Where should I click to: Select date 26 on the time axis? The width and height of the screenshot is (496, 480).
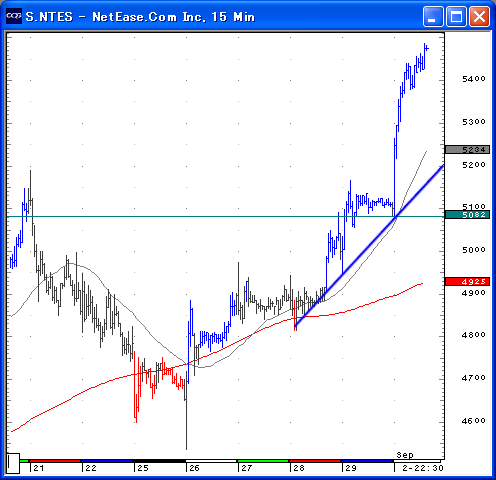pyautogui.click(x=194, y=468)
